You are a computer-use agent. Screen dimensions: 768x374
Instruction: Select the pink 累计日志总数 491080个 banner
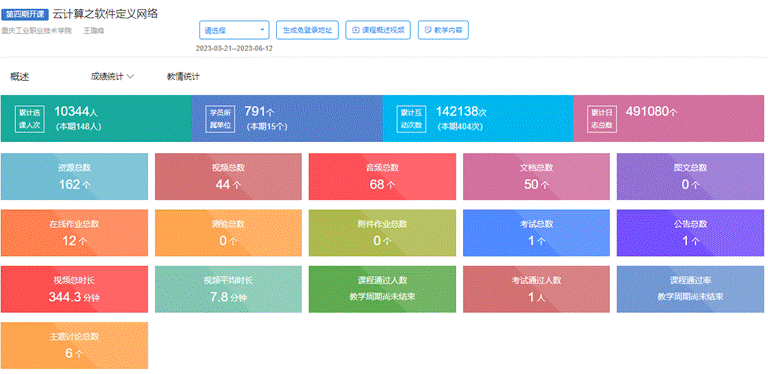[x=668, y=118]
